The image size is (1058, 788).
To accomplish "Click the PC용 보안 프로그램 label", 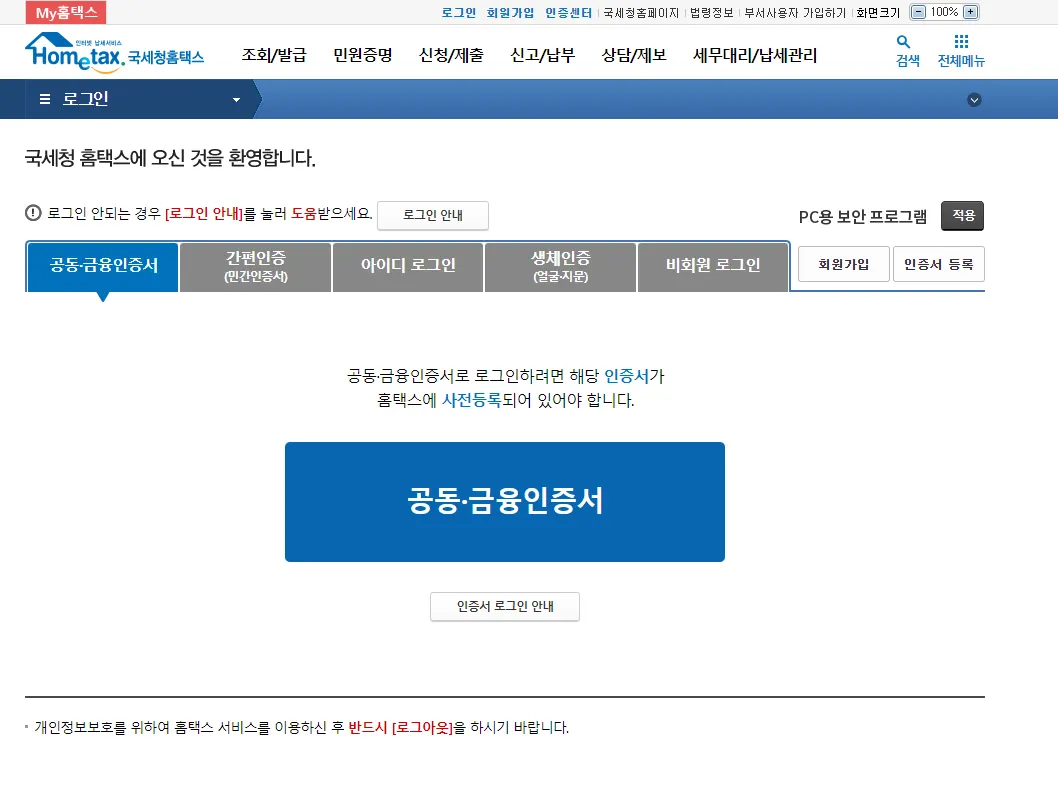I will tap(862, 217).
